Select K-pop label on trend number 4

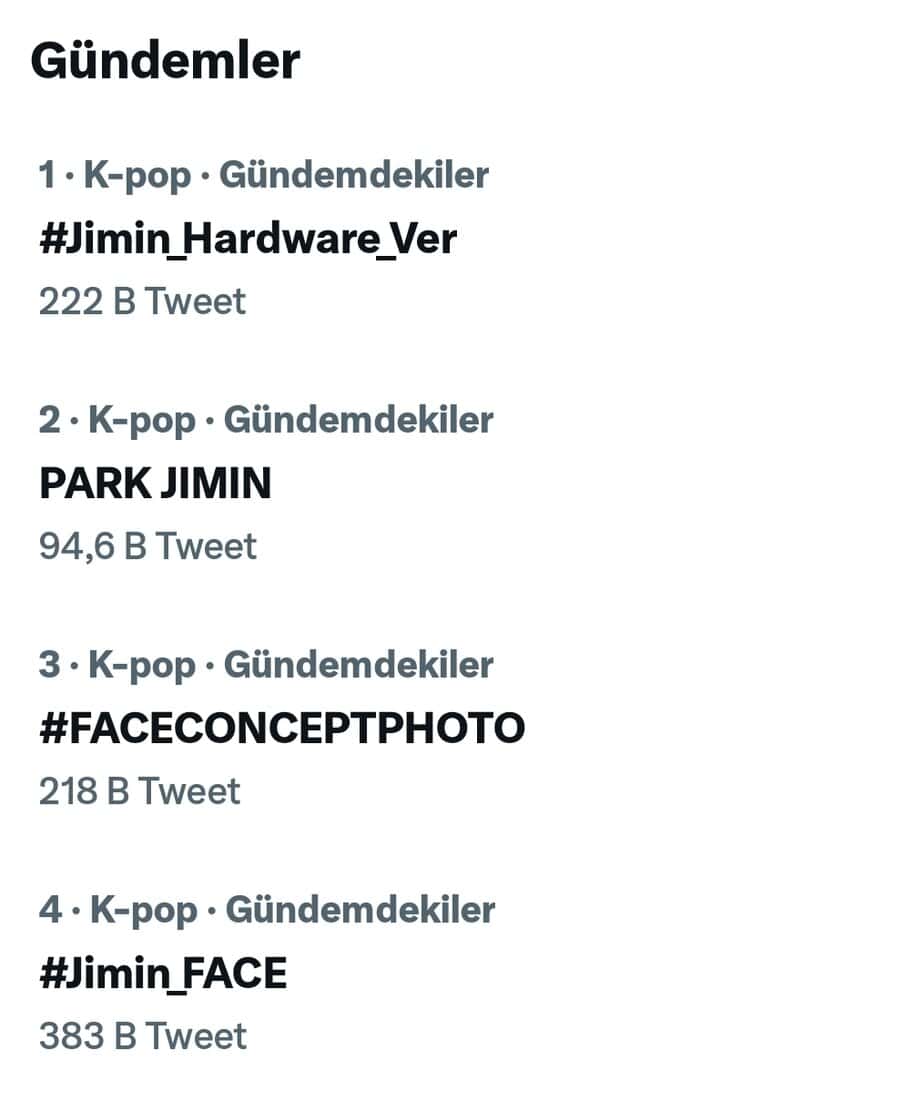coord(144,910)
